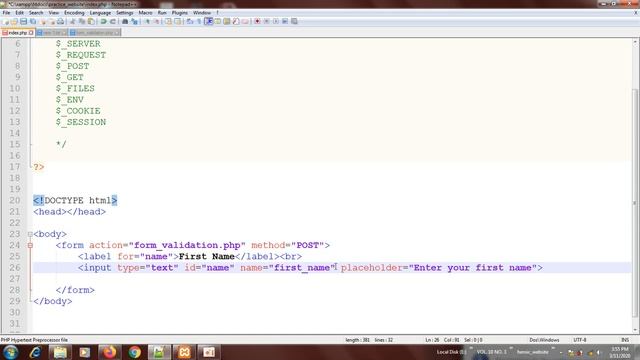Image resolution: width=640 pixels, height=360 pixels.
Task: Open Firefox from taskbar
Action: [x=109, y=352]
